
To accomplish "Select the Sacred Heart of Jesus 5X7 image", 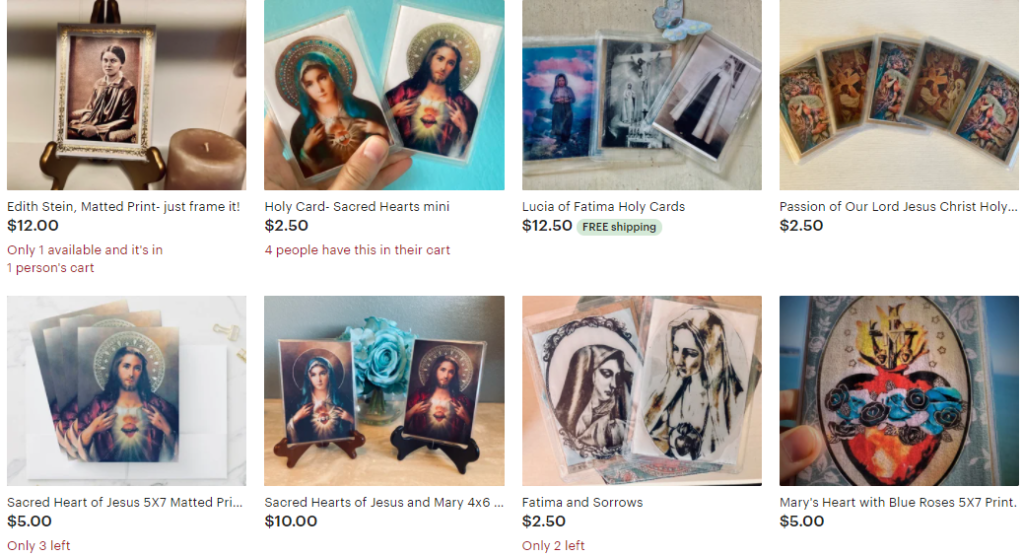I will pos(126,391).
